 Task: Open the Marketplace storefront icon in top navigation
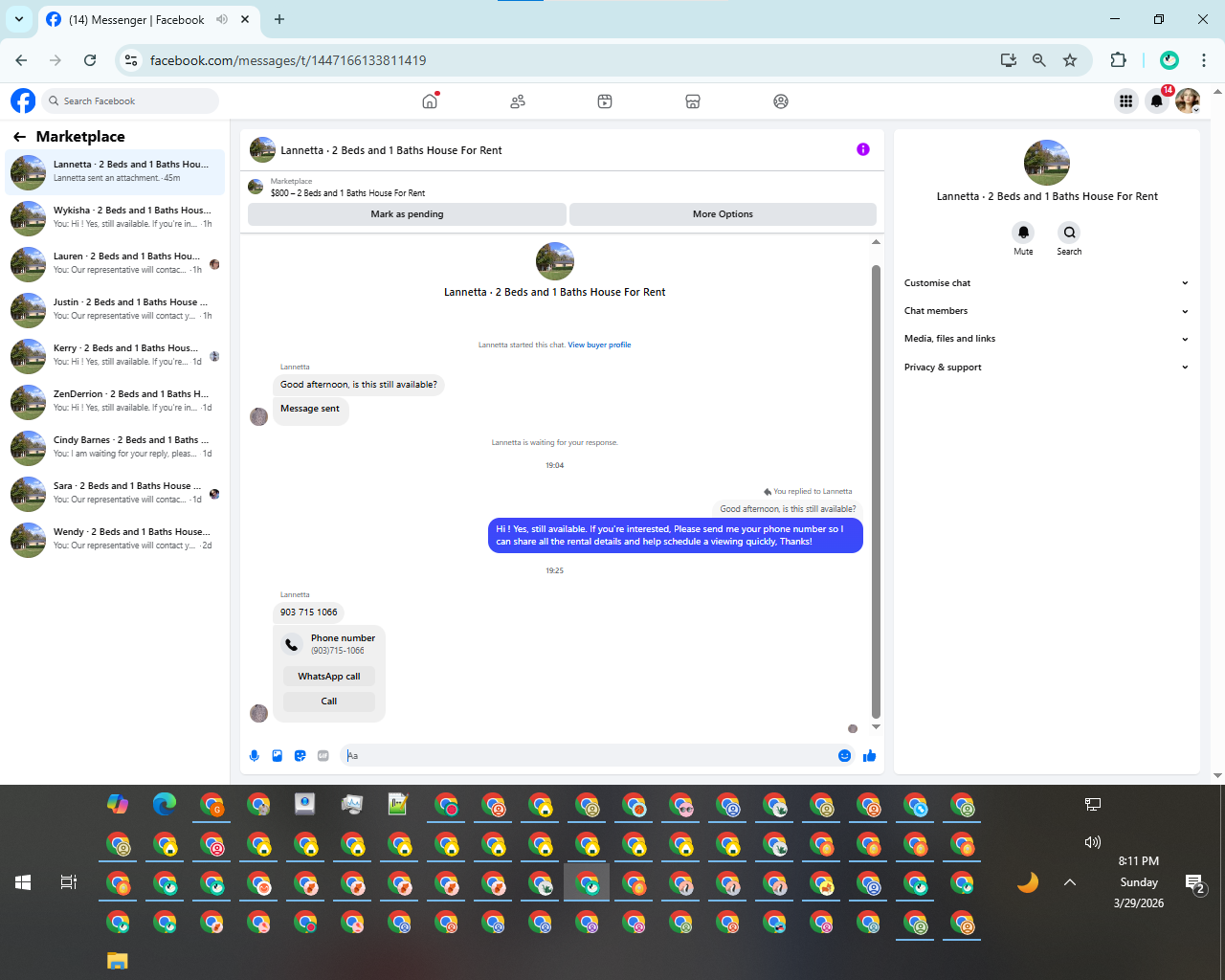click(693, 100)
